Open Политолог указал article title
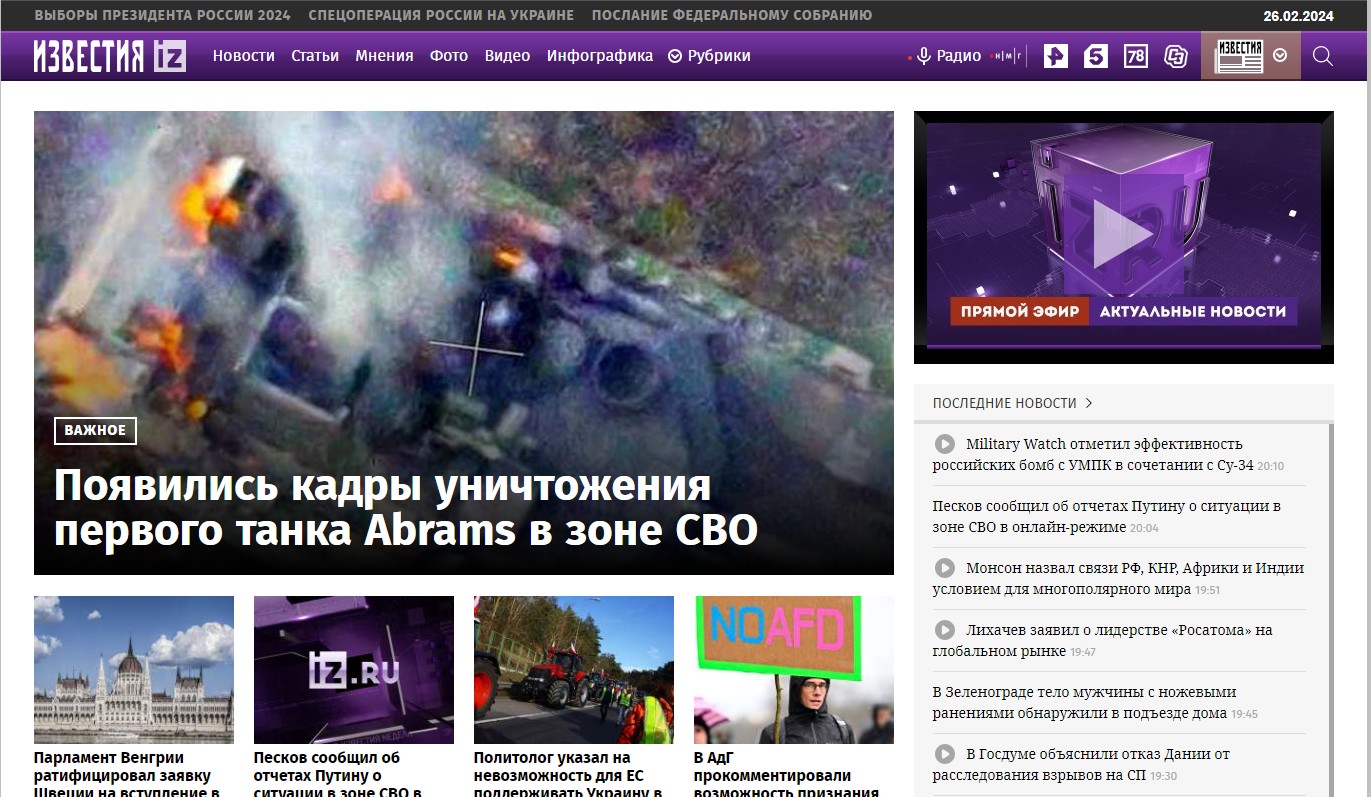Screen dimensions: 1371x797 pyautogui.click(x=568, y=775)
